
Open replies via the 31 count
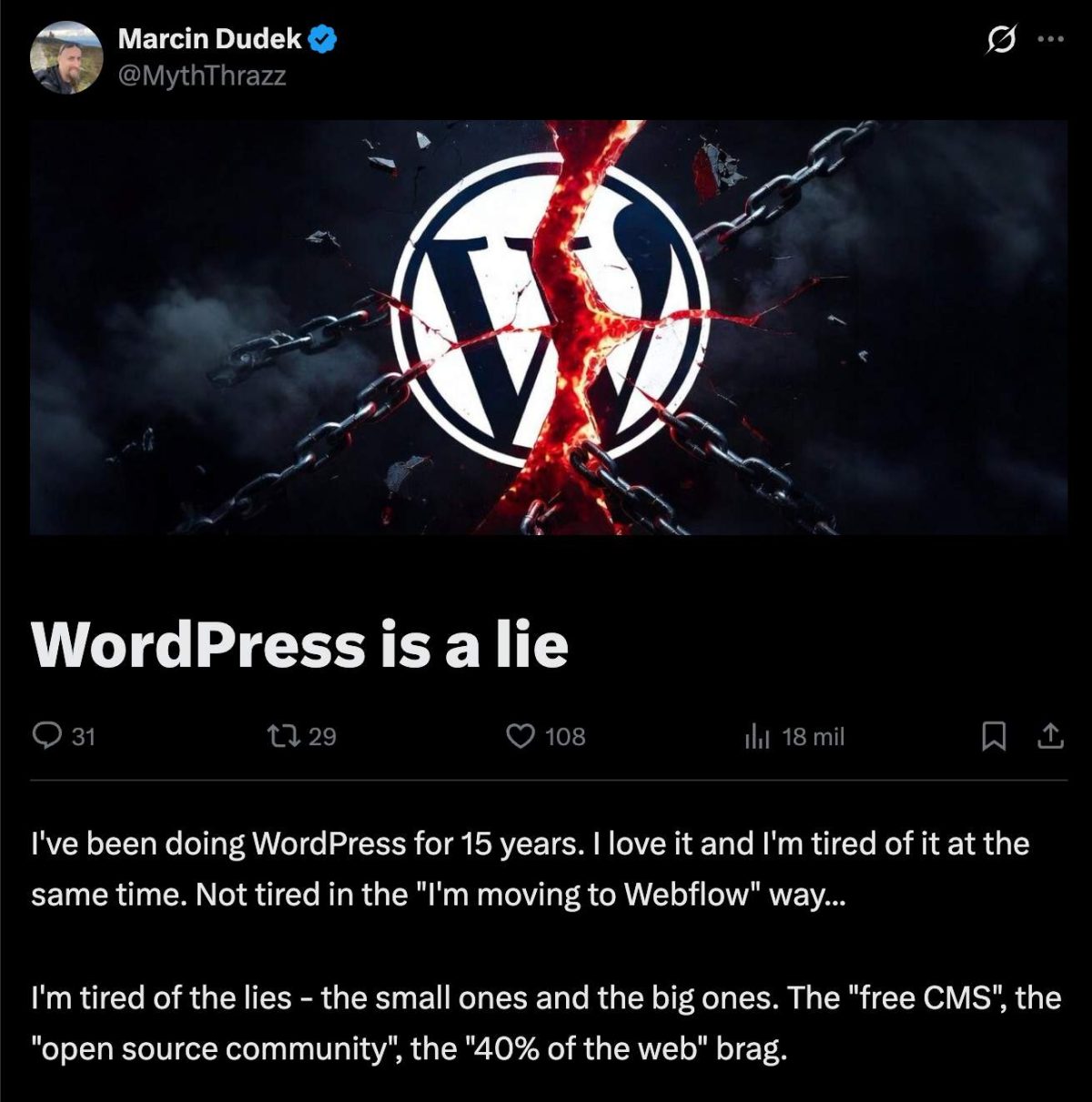pyautogui.click(x=83, y=736)
